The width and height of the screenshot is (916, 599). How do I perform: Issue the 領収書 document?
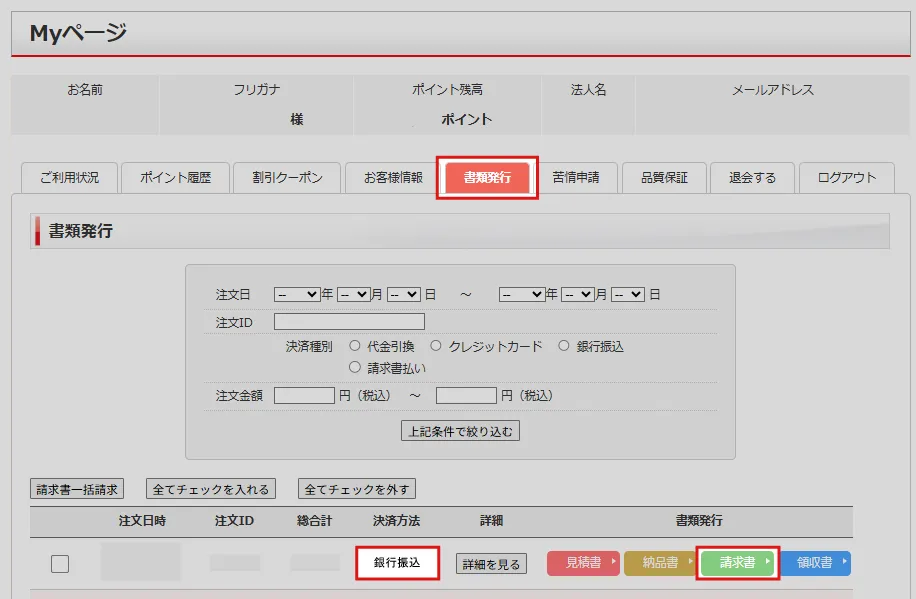(x=815, y=563)
